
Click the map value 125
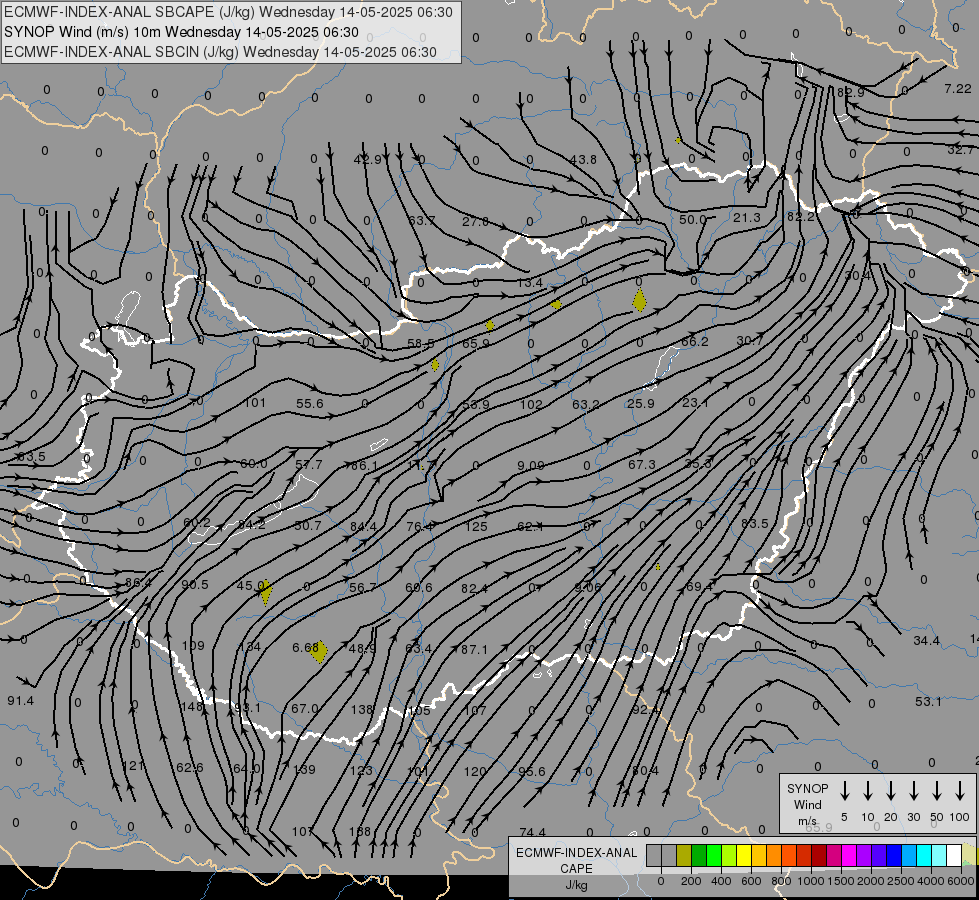(476, 527)
